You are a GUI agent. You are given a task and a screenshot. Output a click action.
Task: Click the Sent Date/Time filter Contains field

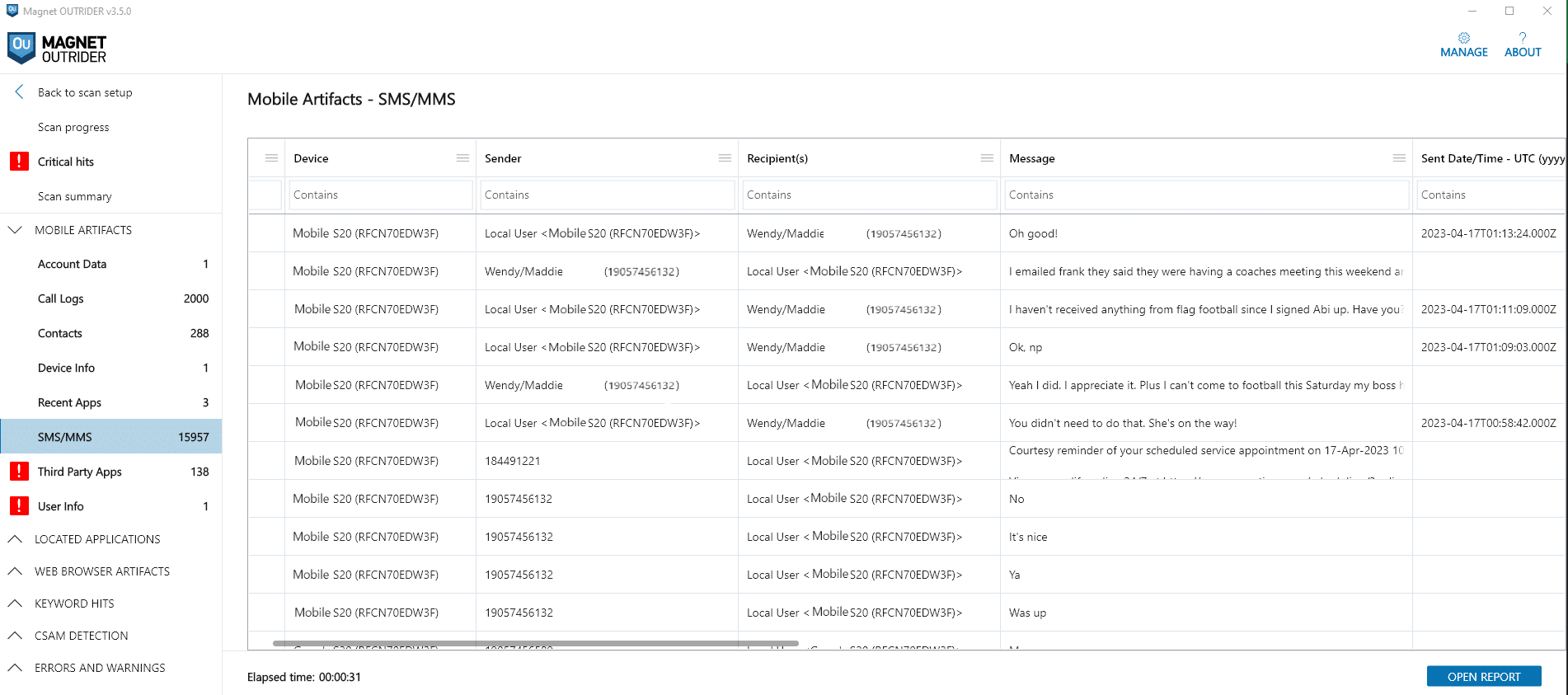coord(1491,195)
